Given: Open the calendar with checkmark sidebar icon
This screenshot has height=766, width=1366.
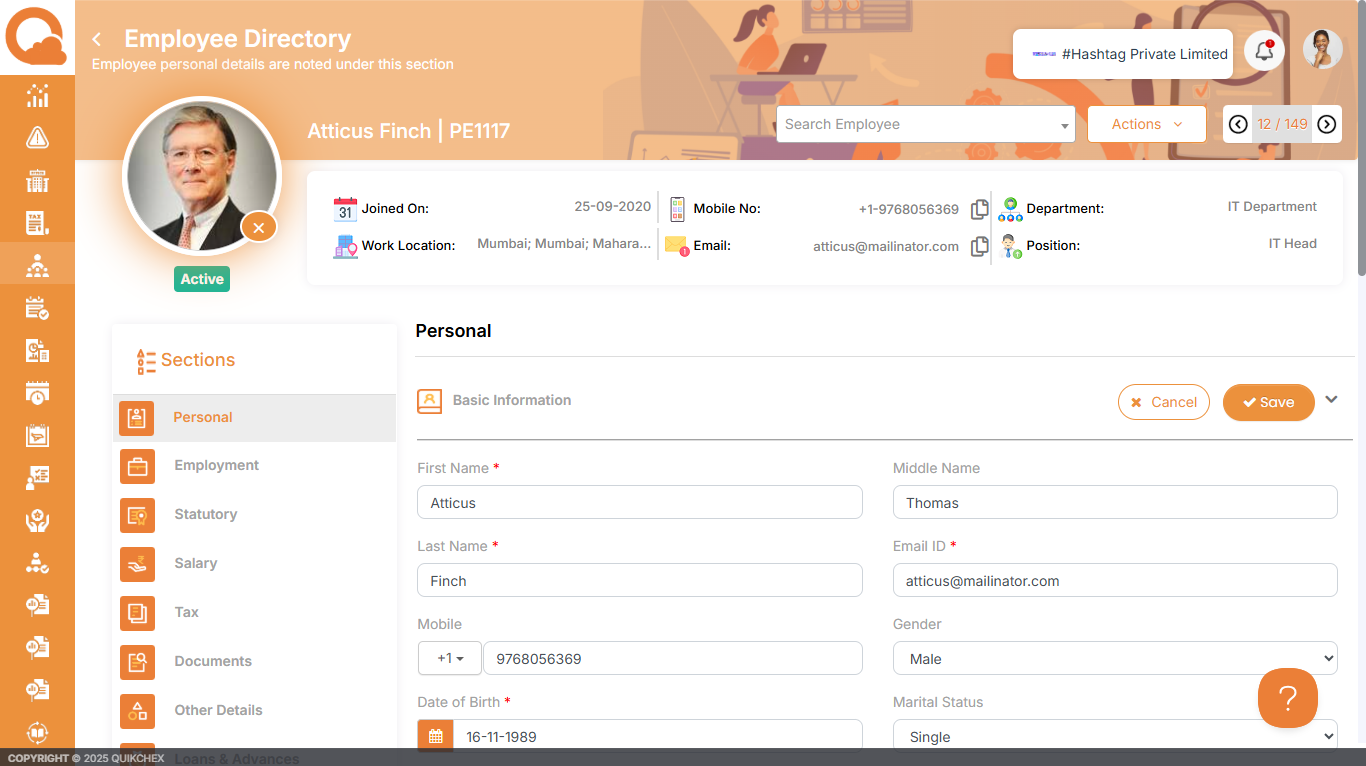Looking at the screenshot, I should [x=37, y=308].
